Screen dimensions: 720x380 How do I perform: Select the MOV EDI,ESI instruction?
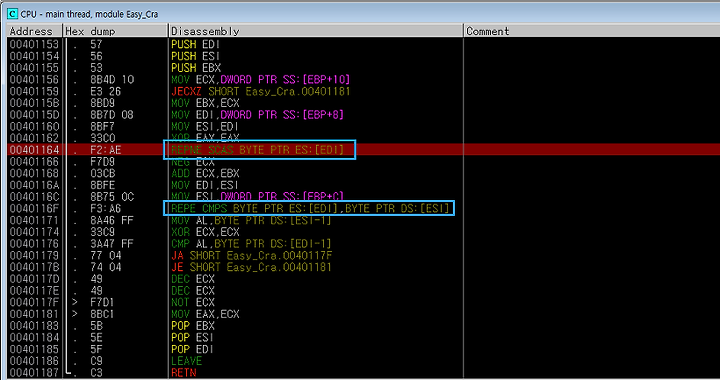tap(205, 185)
